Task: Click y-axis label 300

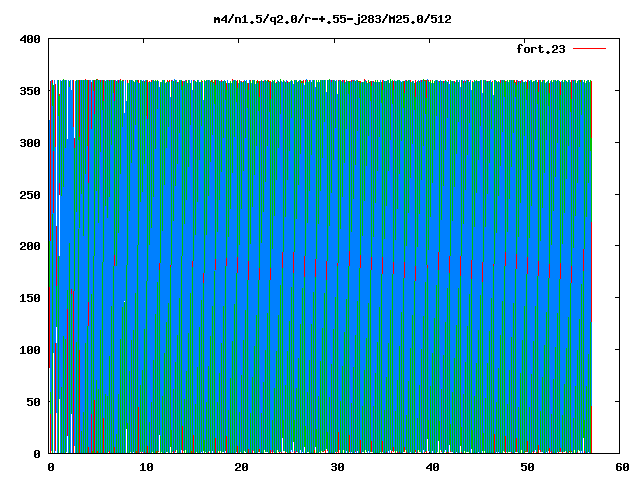Action: click(30, 143)
